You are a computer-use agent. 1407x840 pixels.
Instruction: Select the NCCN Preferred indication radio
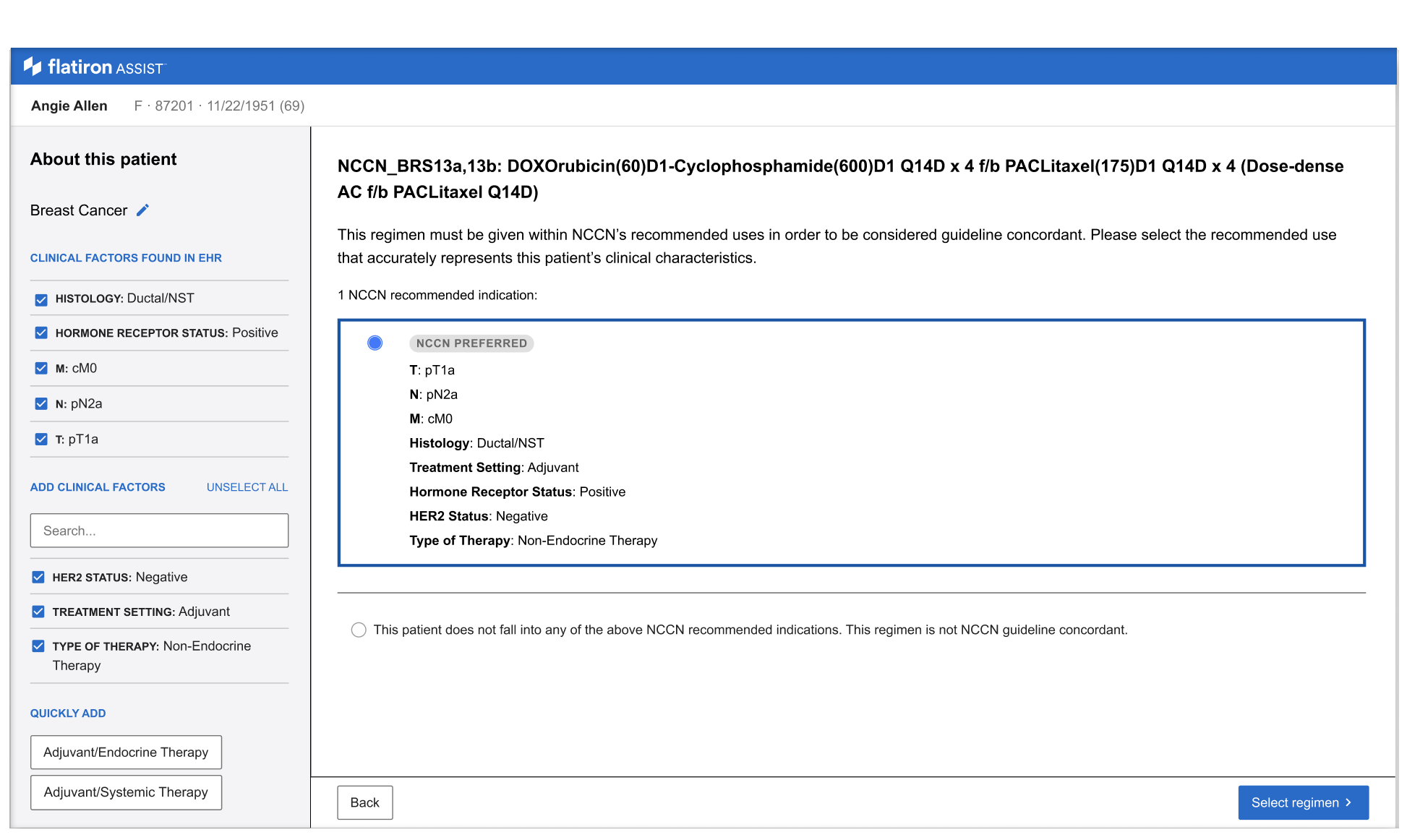[375, 343]
